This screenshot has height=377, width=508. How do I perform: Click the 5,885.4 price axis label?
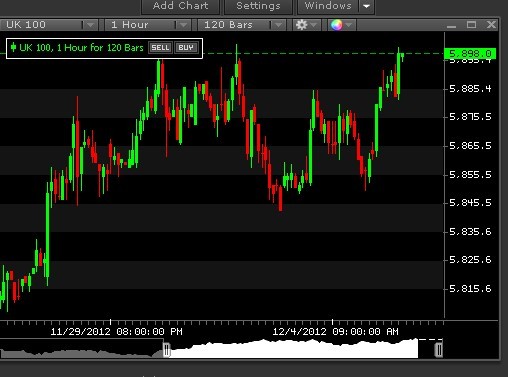pyautogui.click(x=470, y=89)
